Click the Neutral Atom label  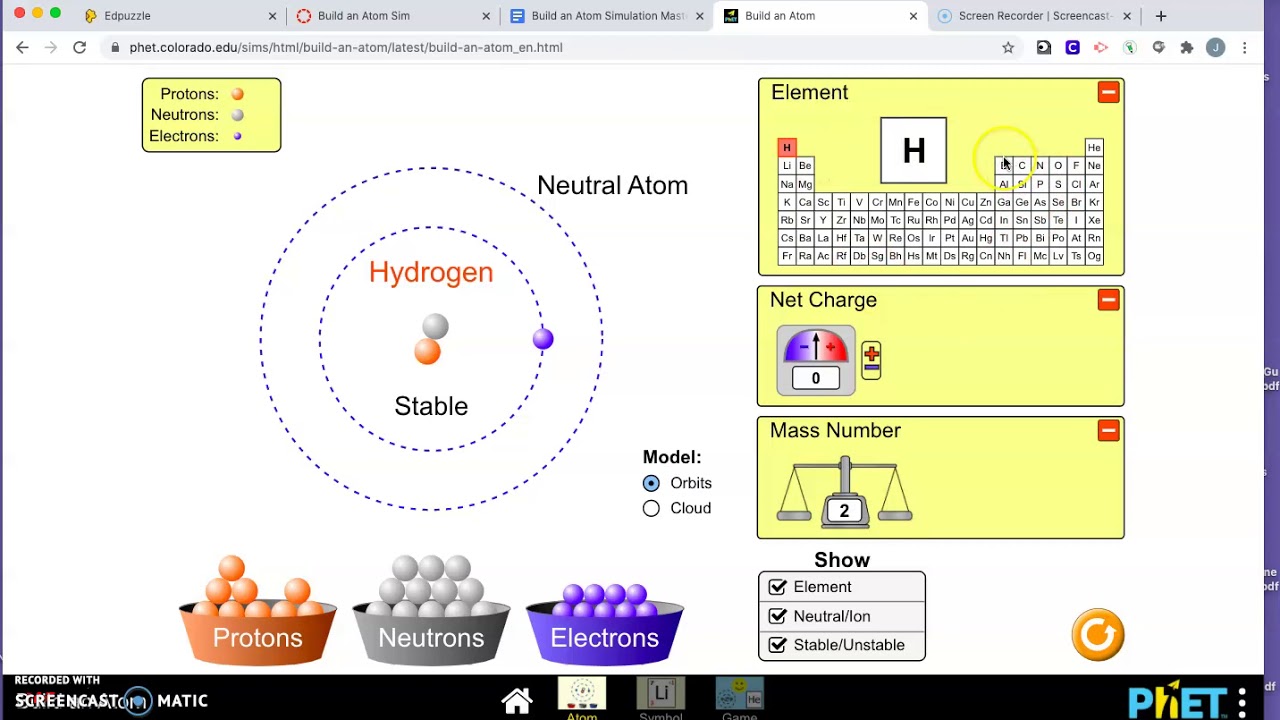coord(612,185)
